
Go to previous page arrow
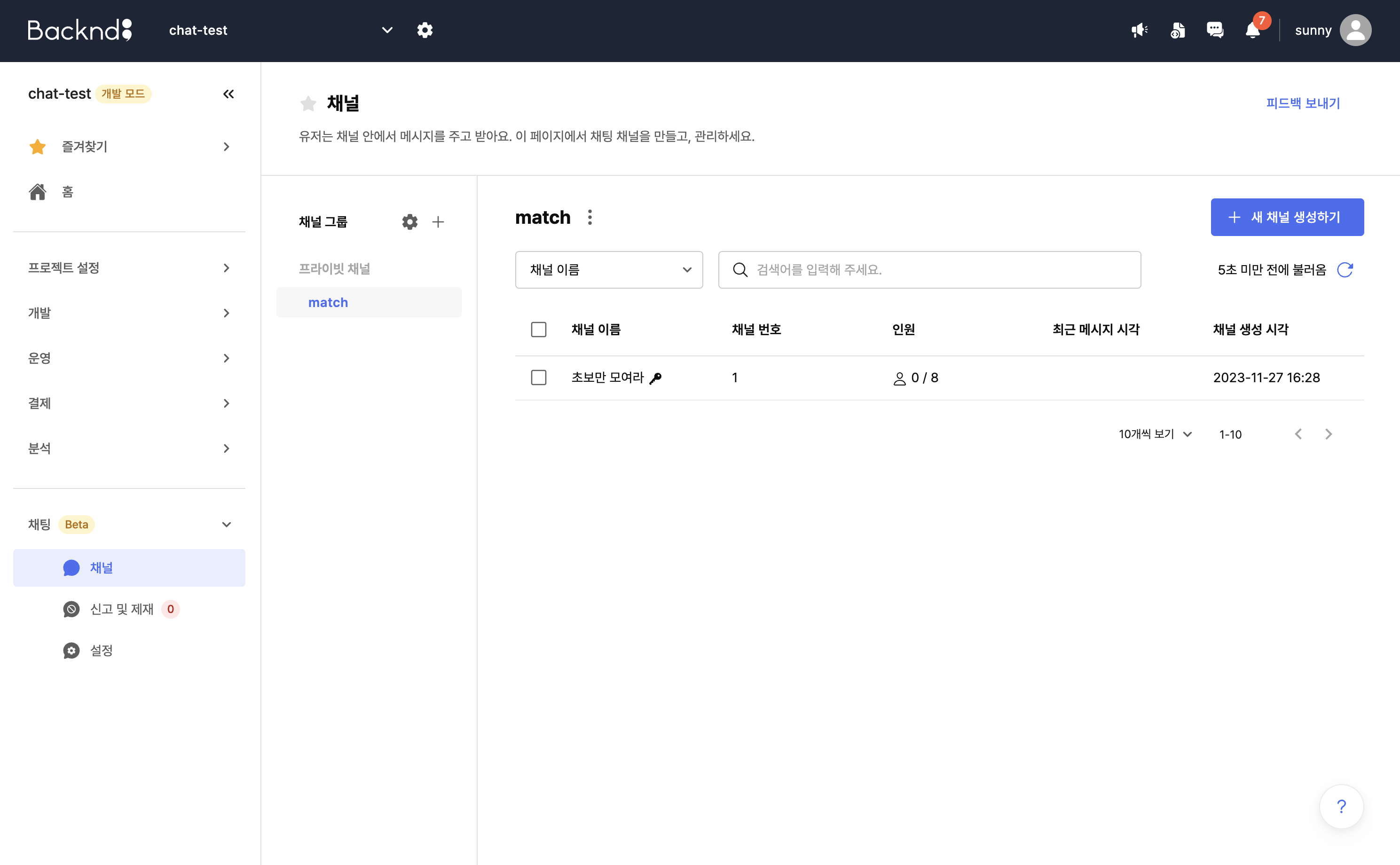[x=1299, y=434]
